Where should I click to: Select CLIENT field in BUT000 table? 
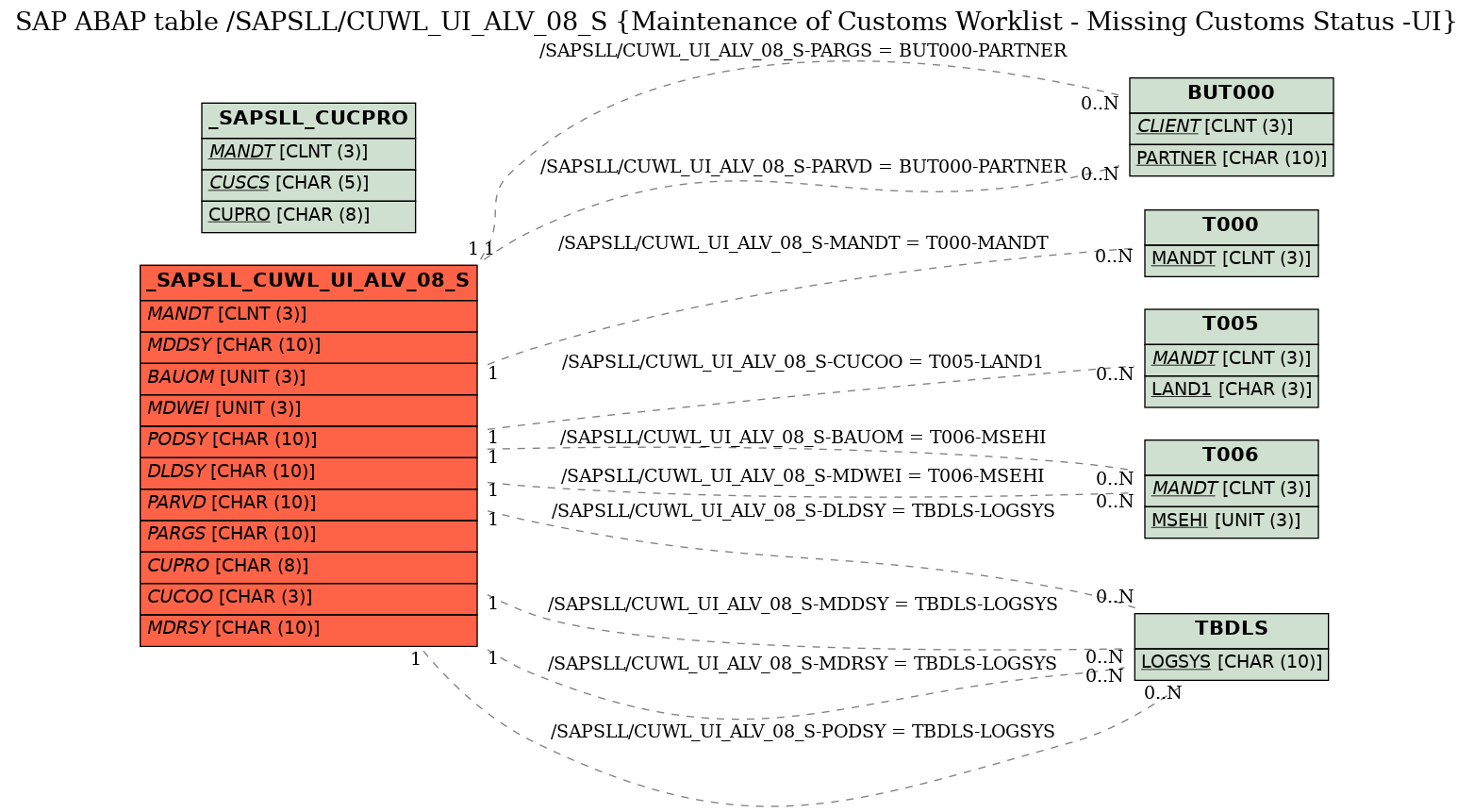pyautogui.click(x=1231, y=128)
